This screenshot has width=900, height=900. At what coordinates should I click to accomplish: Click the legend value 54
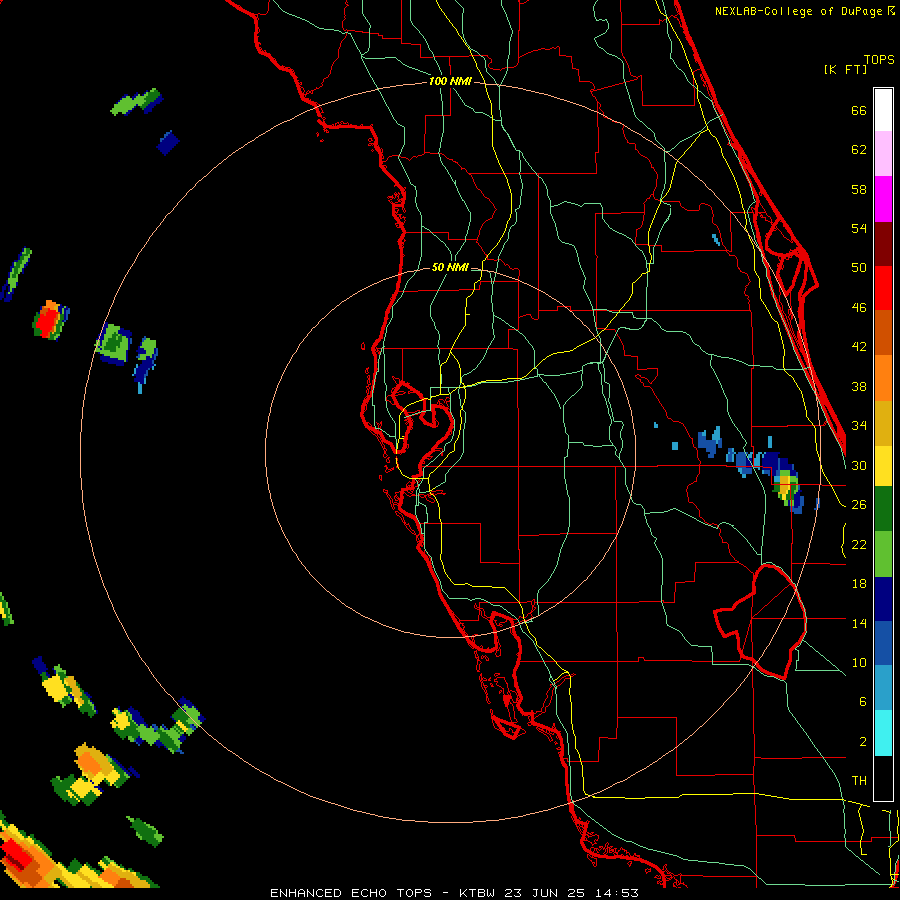pyautogui.click(x=859, y=228)
